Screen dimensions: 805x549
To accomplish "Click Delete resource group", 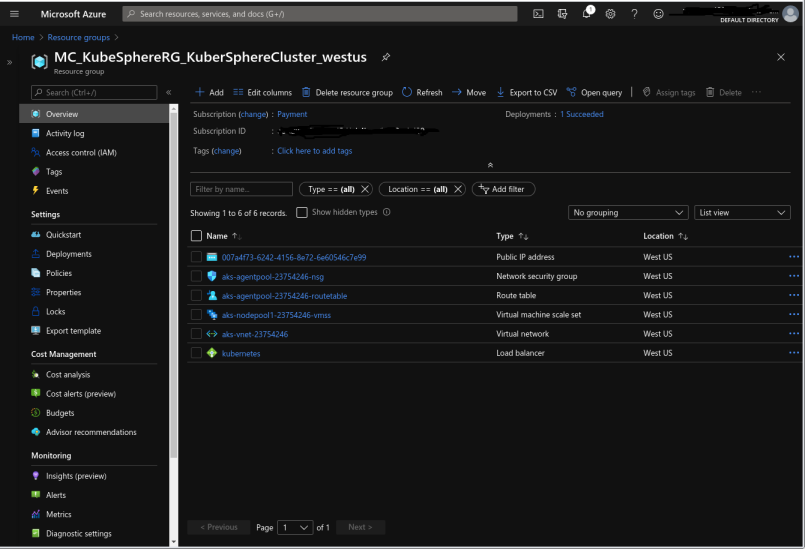I will point(347,92).
